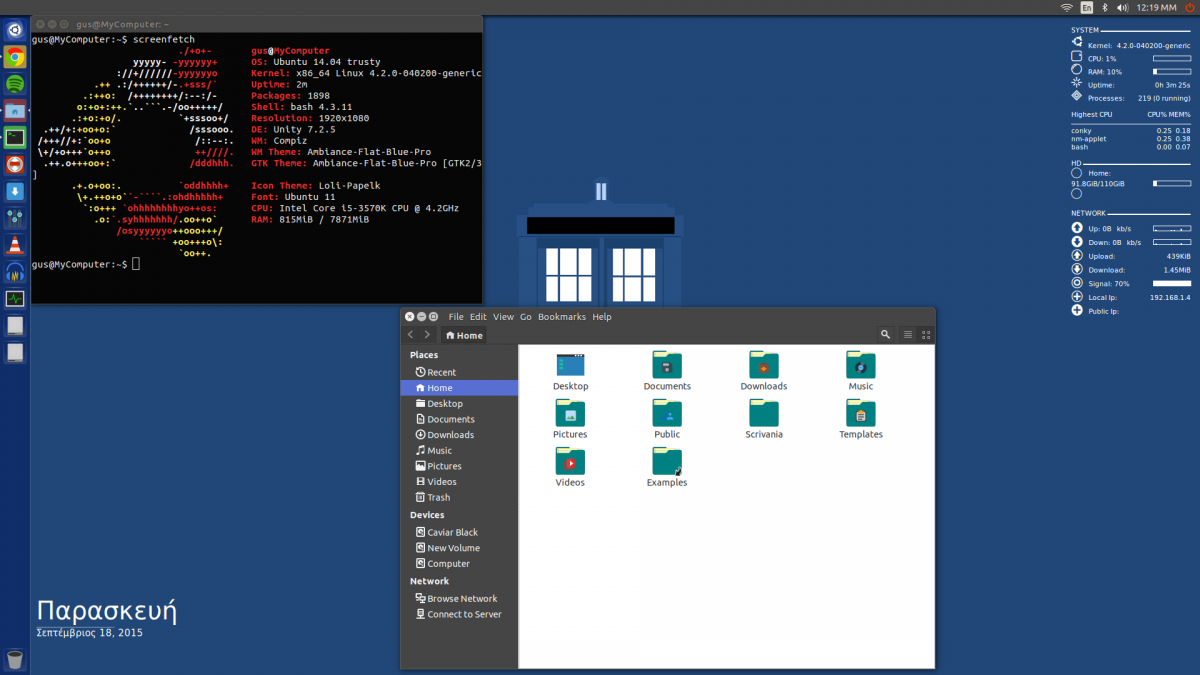Viewport: 1200px width, 675px height.
Task: Select Computer under Devices
Action: 459,564
